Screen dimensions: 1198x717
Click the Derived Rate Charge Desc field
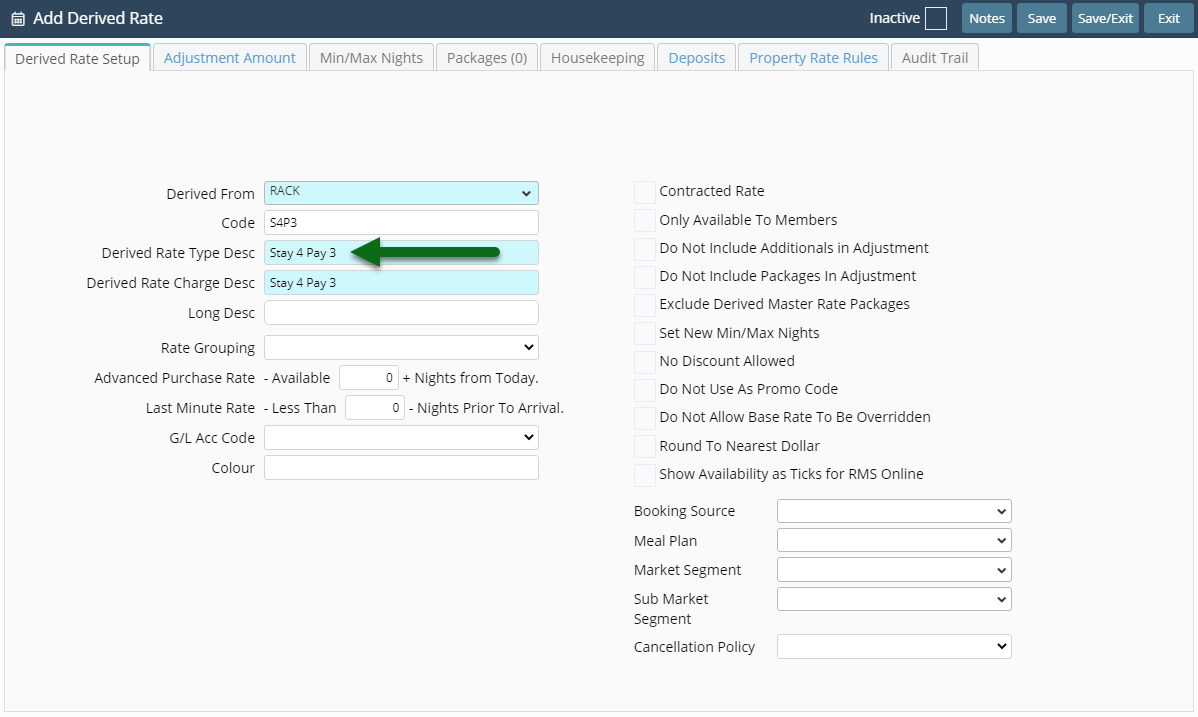pos(401,283)
